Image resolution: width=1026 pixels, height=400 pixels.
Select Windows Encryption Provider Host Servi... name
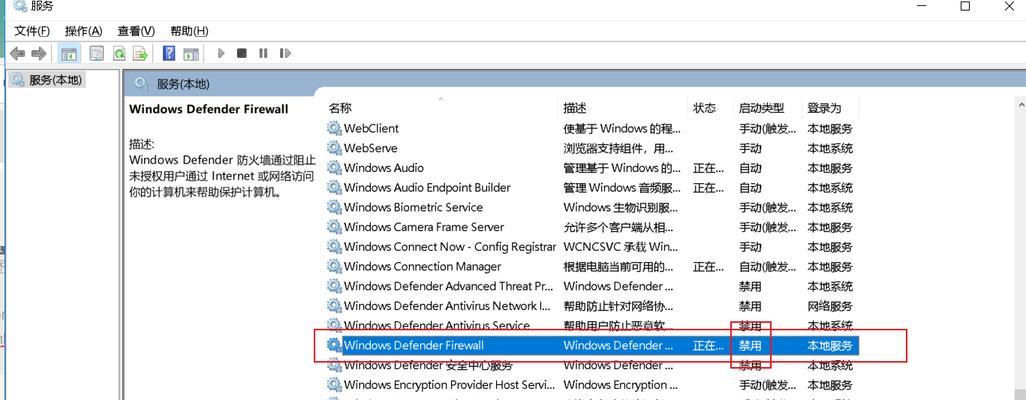pos(450,385)
